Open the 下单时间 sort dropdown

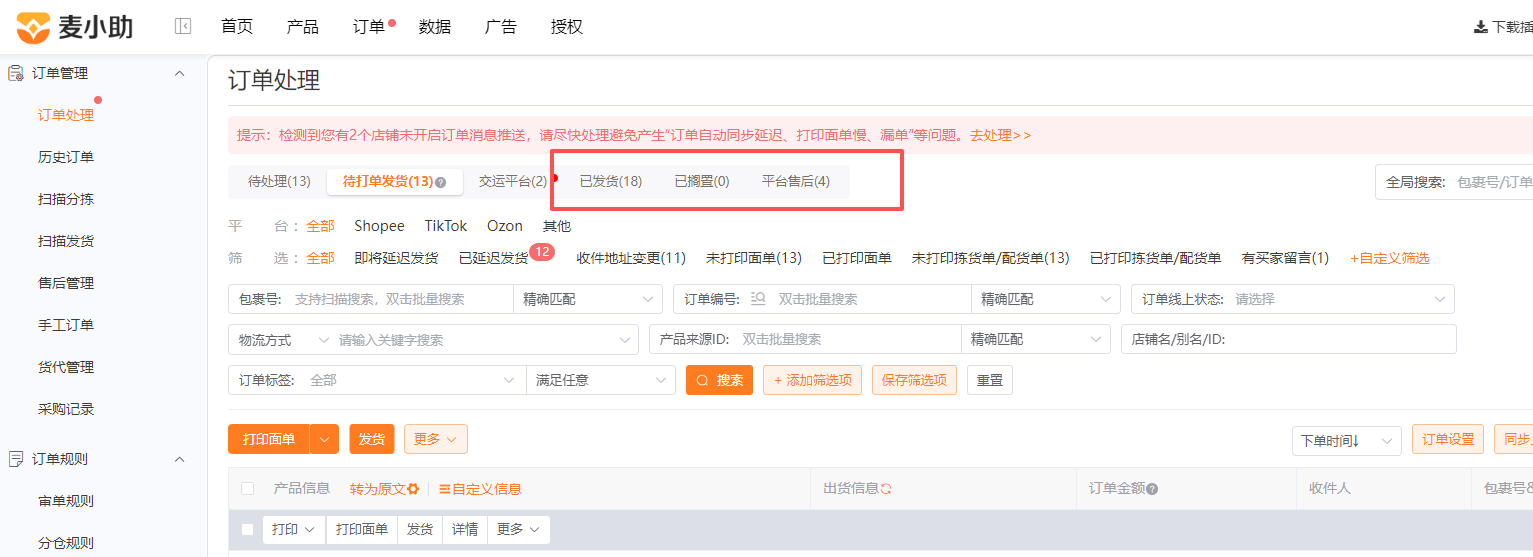point(1346,440)
